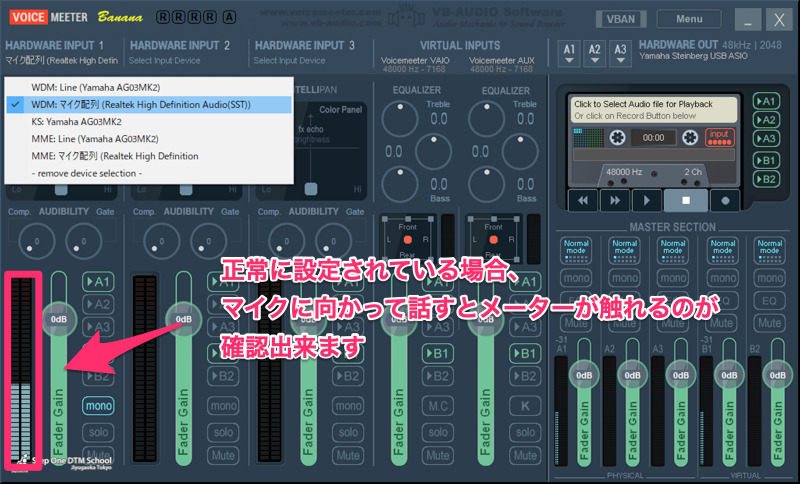Click Gate knob on Hardware Input 2
Viewport: 800px width, 484px height.
[x=208, y=241]
